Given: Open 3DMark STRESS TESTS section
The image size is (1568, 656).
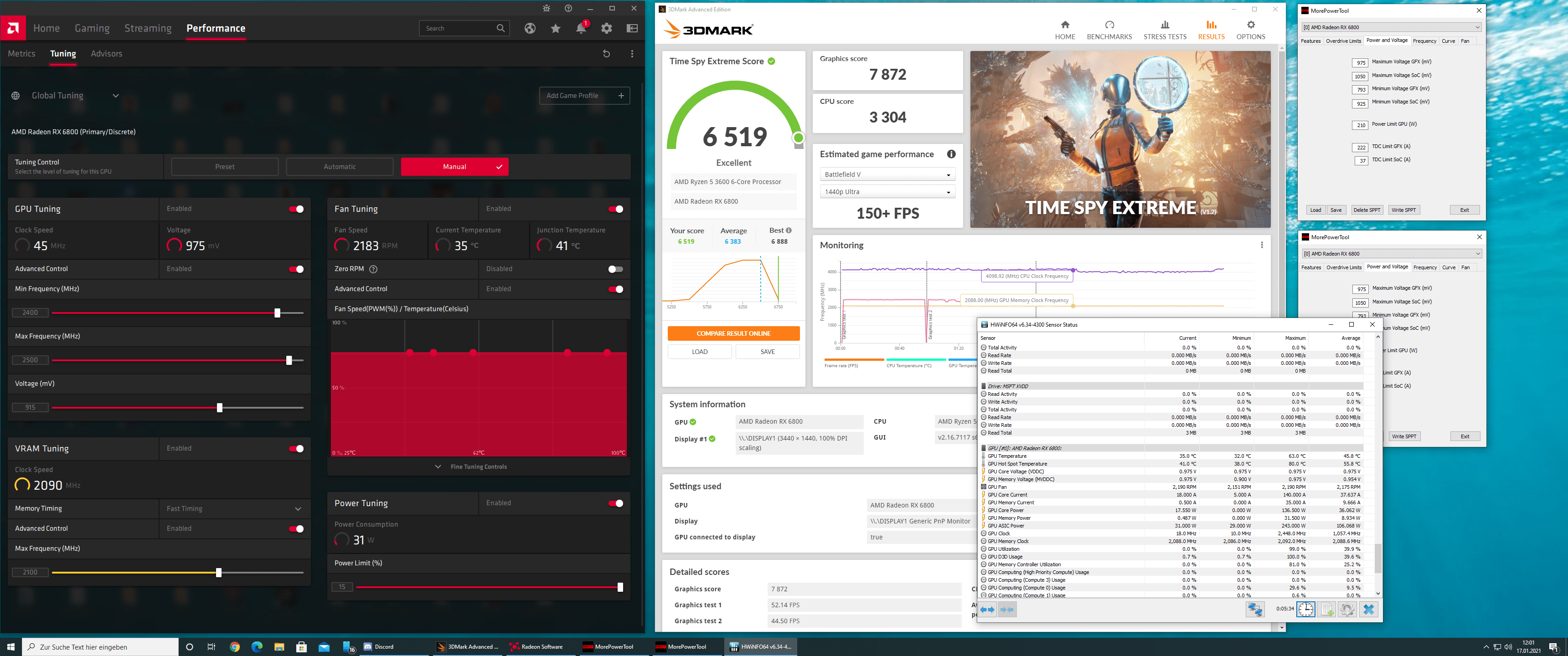Looking at the screenshot, I should tap(1165, 31).
